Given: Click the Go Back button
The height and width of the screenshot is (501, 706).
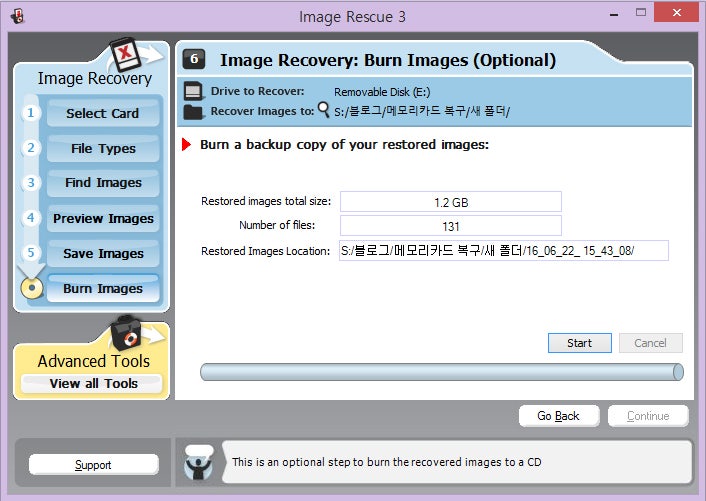Looking at the screenshot, I should (559, 416).
